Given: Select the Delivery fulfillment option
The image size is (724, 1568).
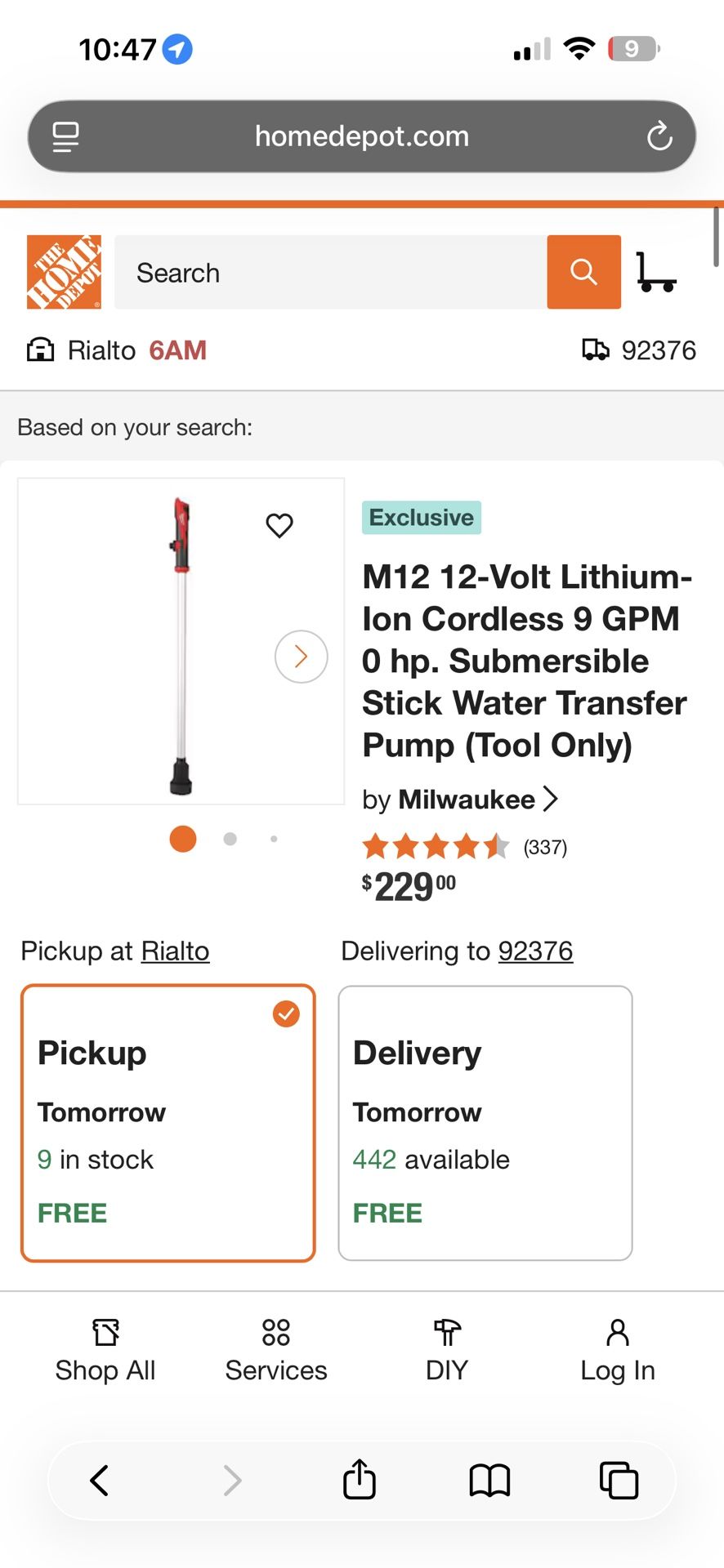Looking at the screenshot, I should [x=485, y=1123].
